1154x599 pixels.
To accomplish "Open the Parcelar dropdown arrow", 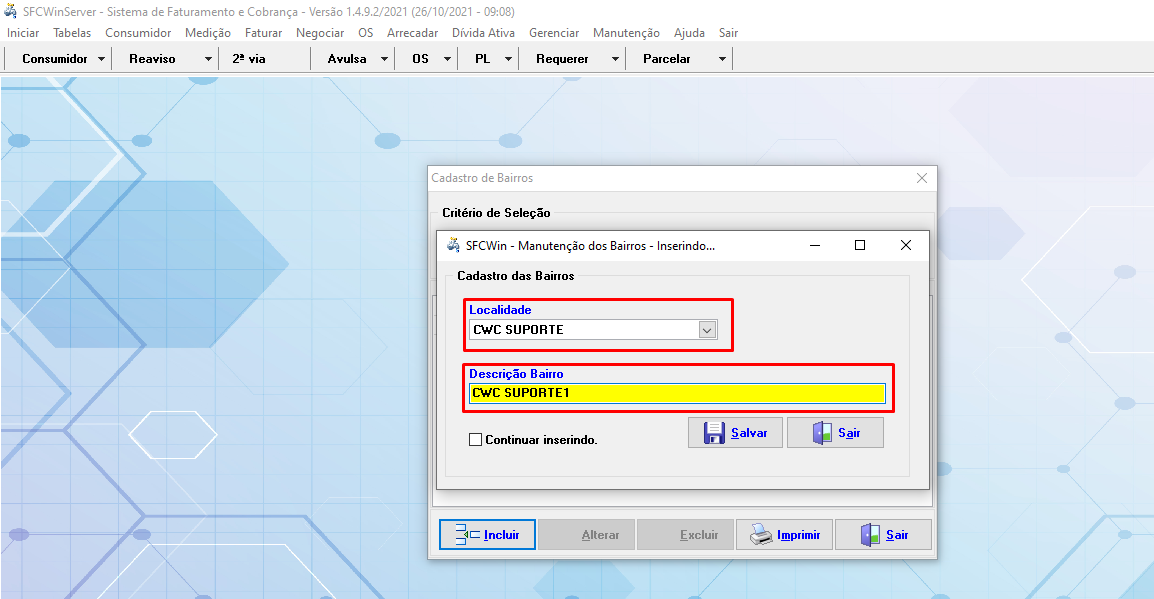I will click(722, 59).
